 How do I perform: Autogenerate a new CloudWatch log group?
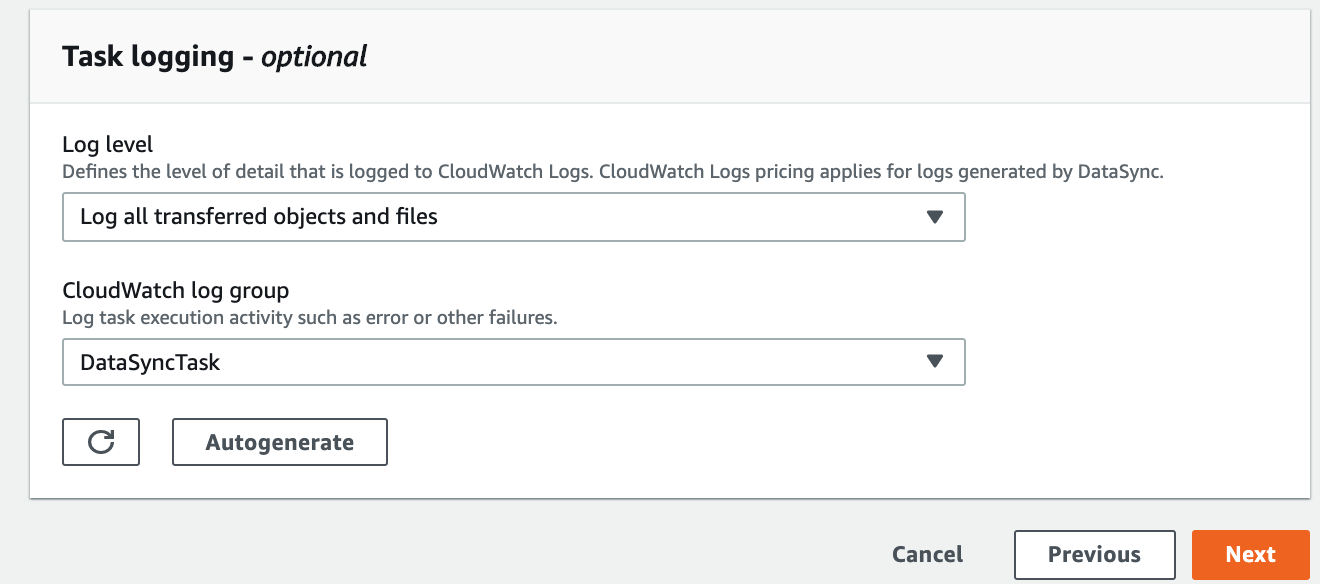[x=279, y=441]
